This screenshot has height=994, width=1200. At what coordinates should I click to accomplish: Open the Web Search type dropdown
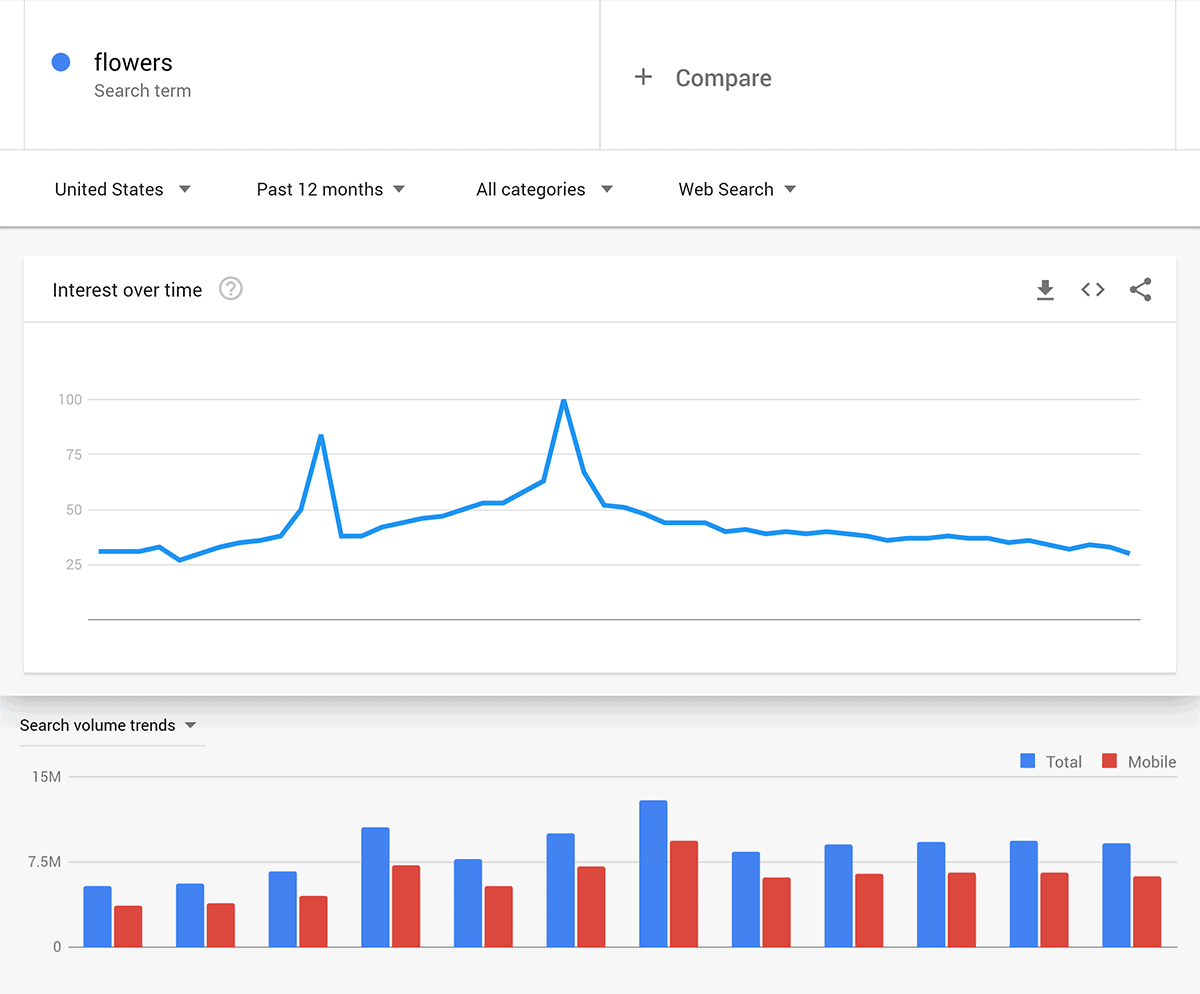point(726,188)
